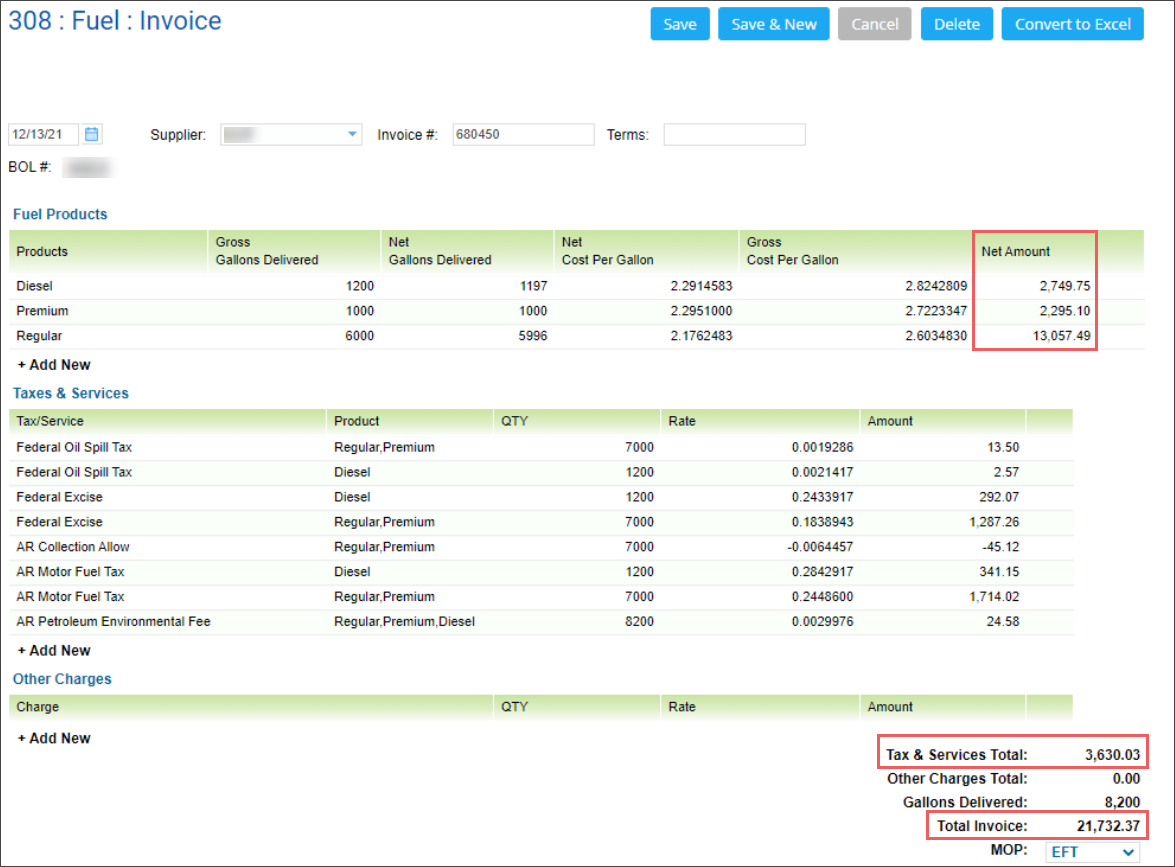Click Net Cost Per Gallon header

(x=607, y=251)
